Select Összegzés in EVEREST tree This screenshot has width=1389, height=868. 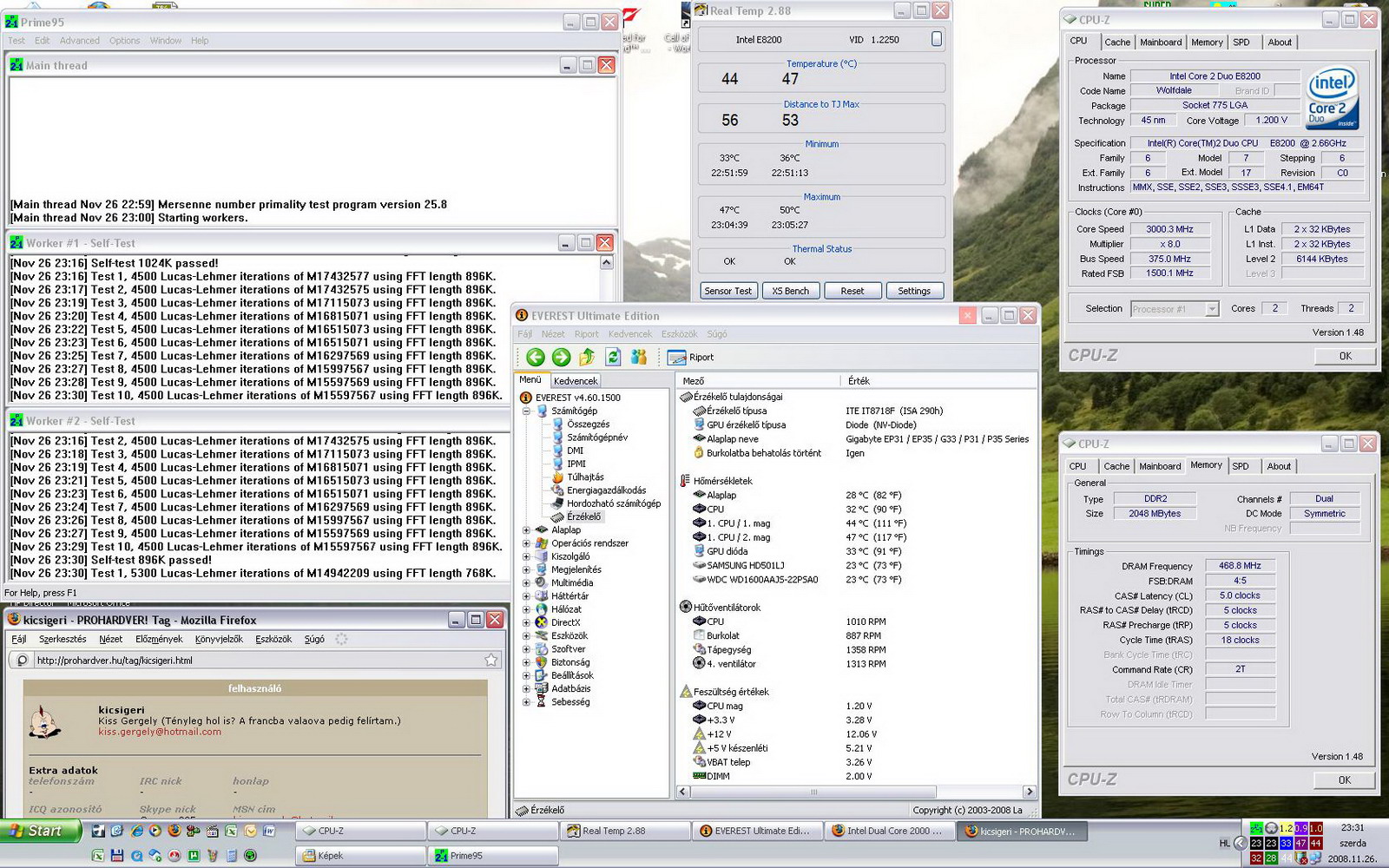pos(581,424)
